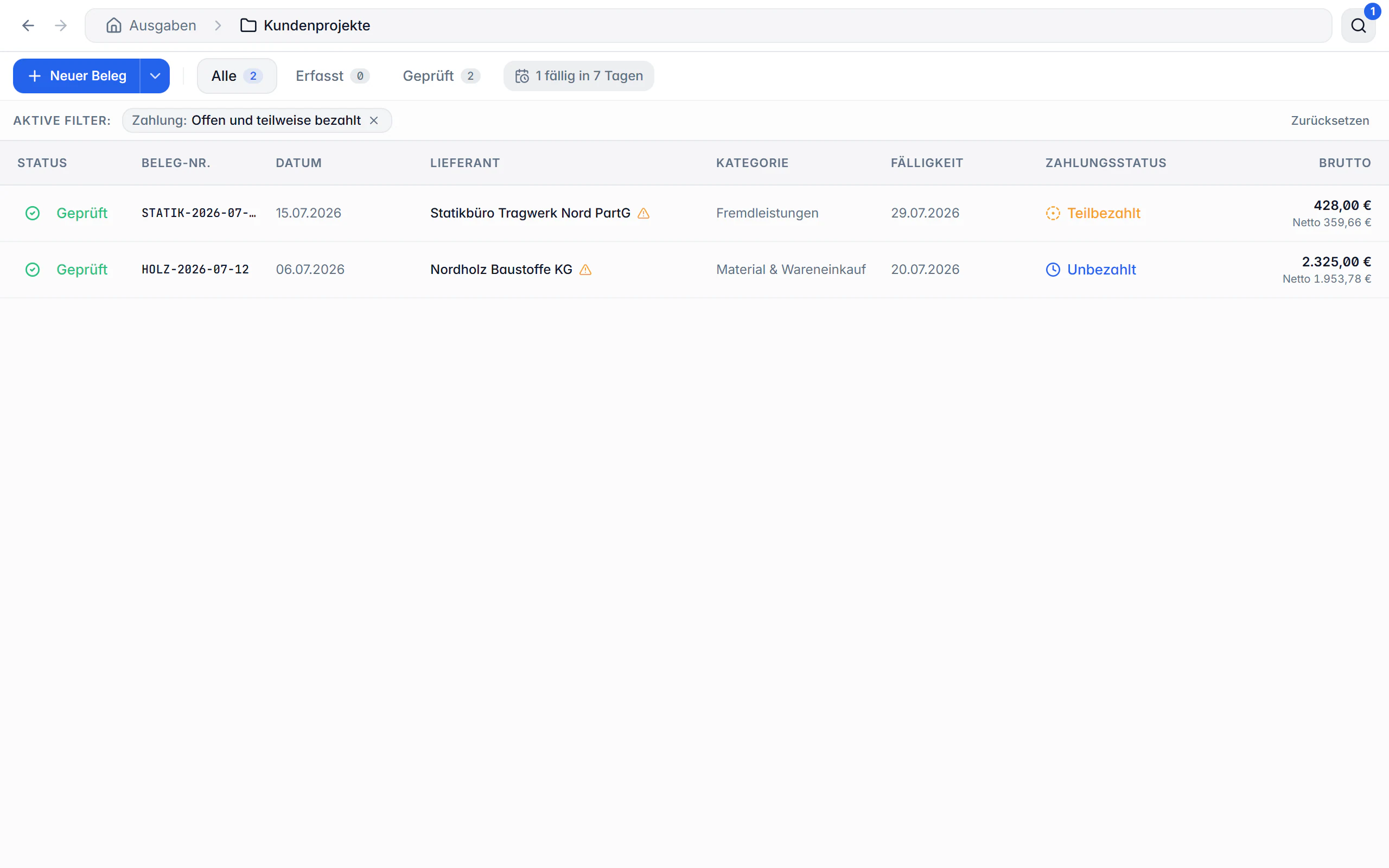Click the Geprüft status in STATIK row
Image resolution: width=1389 pixels, height=868 pixels.
click(x=81, y=213)
